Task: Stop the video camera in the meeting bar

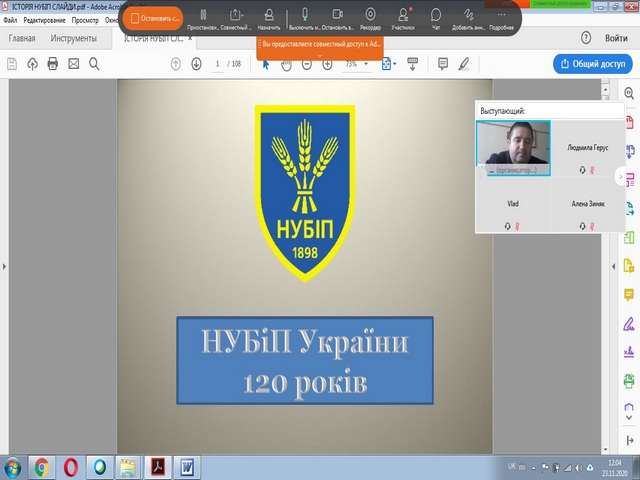Action: click(x=337, y=19)
